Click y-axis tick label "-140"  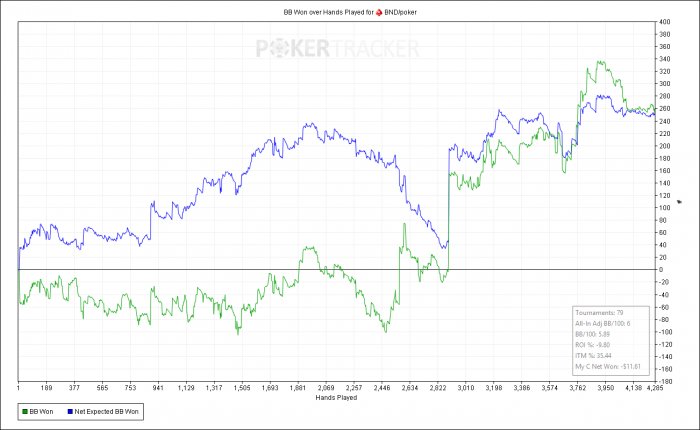pyautogui.click(x=664, y=357)
